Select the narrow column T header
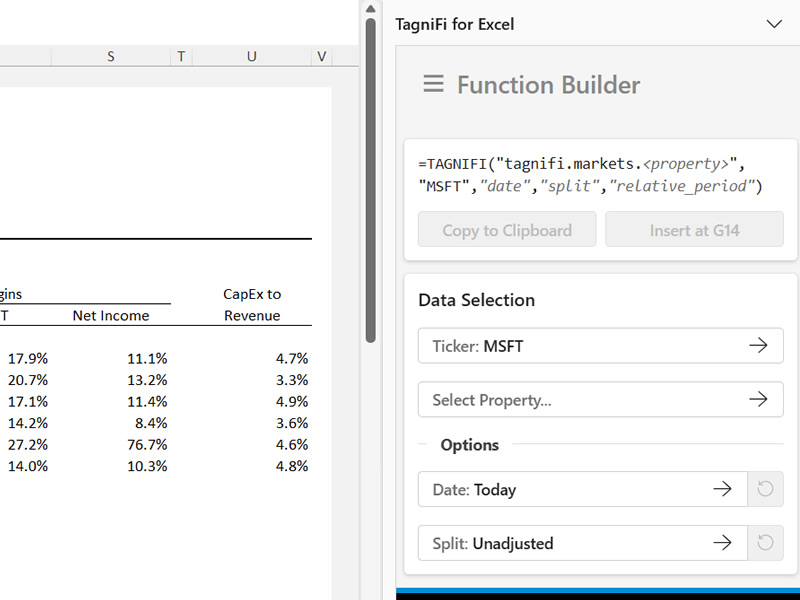 (x=181, y=57)
